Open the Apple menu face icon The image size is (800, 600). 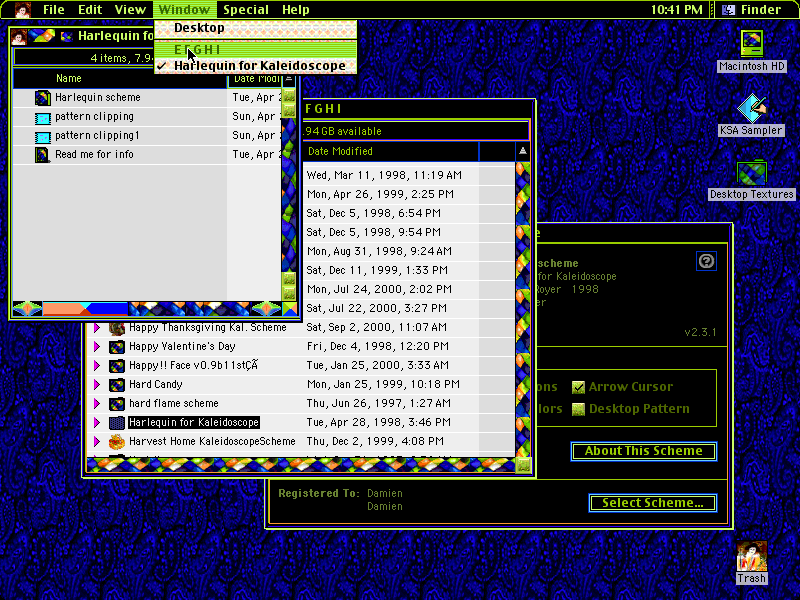click(x=22, y=9)
